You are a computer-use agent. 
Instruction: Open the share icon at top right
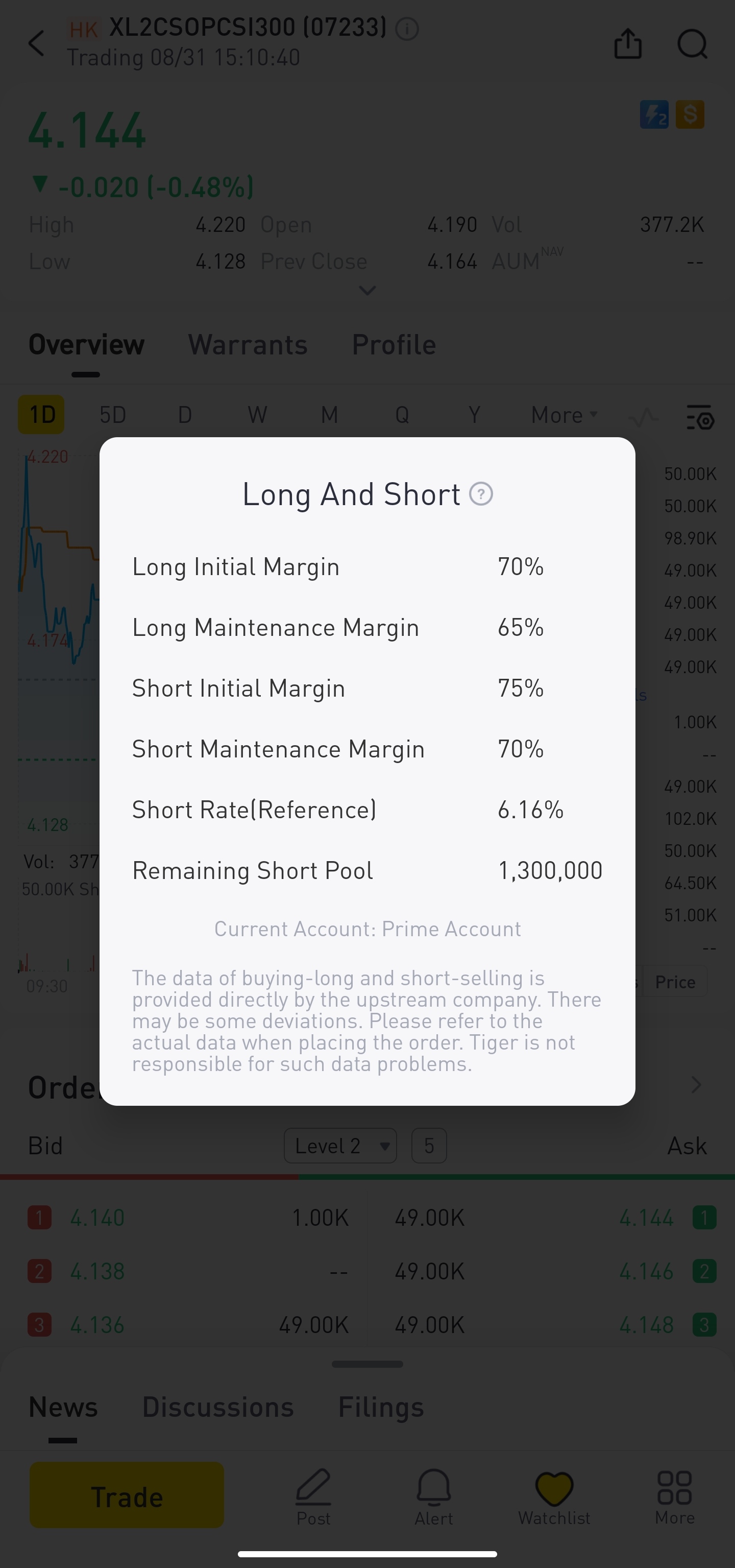pyautogui.click(x=628, y=42)
